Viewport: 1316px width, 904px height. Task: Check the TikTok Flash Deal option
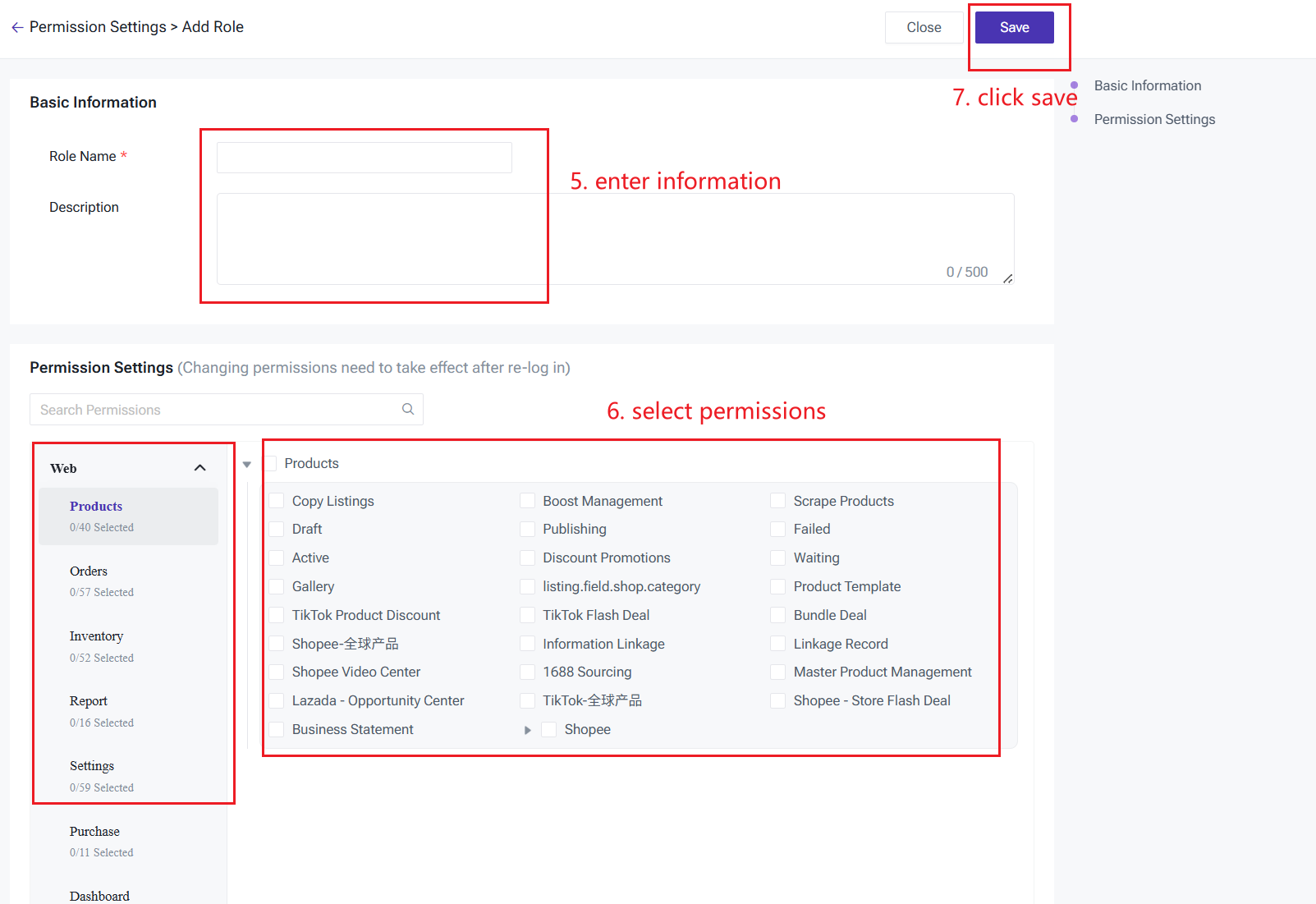(x=528, y=615)
